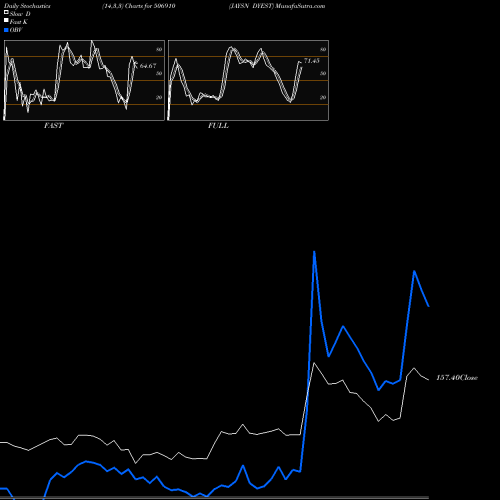Viewport: 500px width, 500px height.
Task: Click the white close-price line's highest peak
Action: [x=314, y=363]
